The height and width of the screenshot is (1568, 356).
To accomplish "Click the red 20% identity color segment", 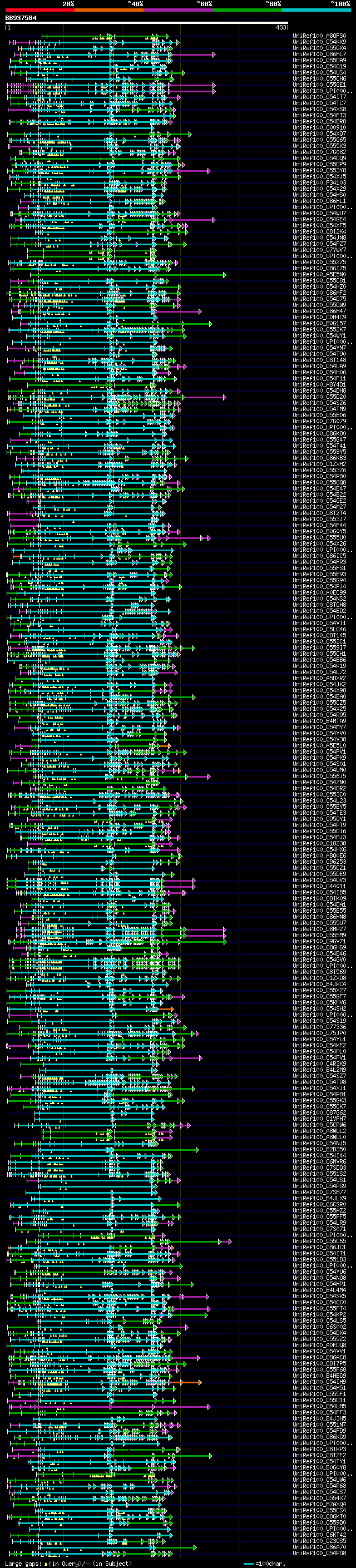I will [x=39, y=10].
